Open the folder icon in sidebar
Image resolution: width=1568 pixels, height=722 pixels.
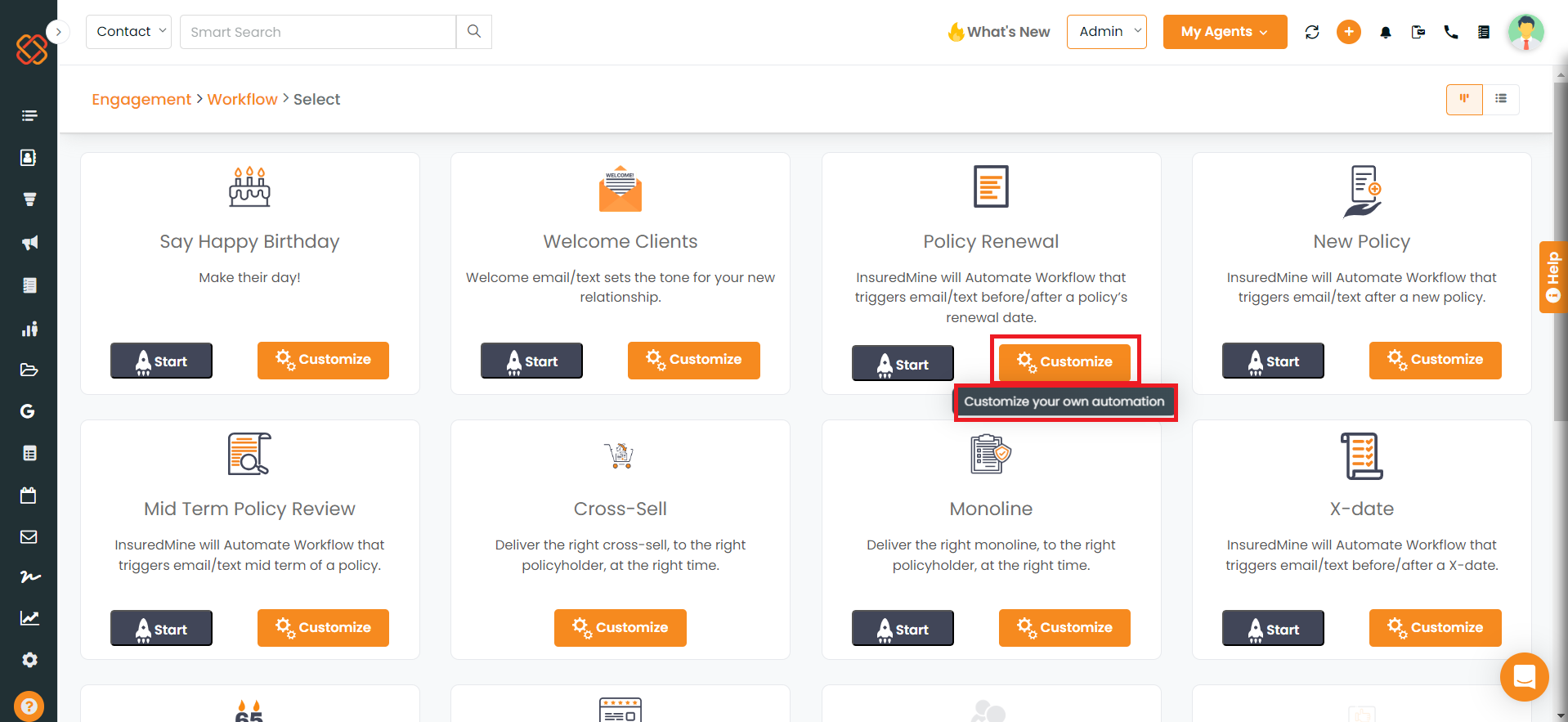29,370
